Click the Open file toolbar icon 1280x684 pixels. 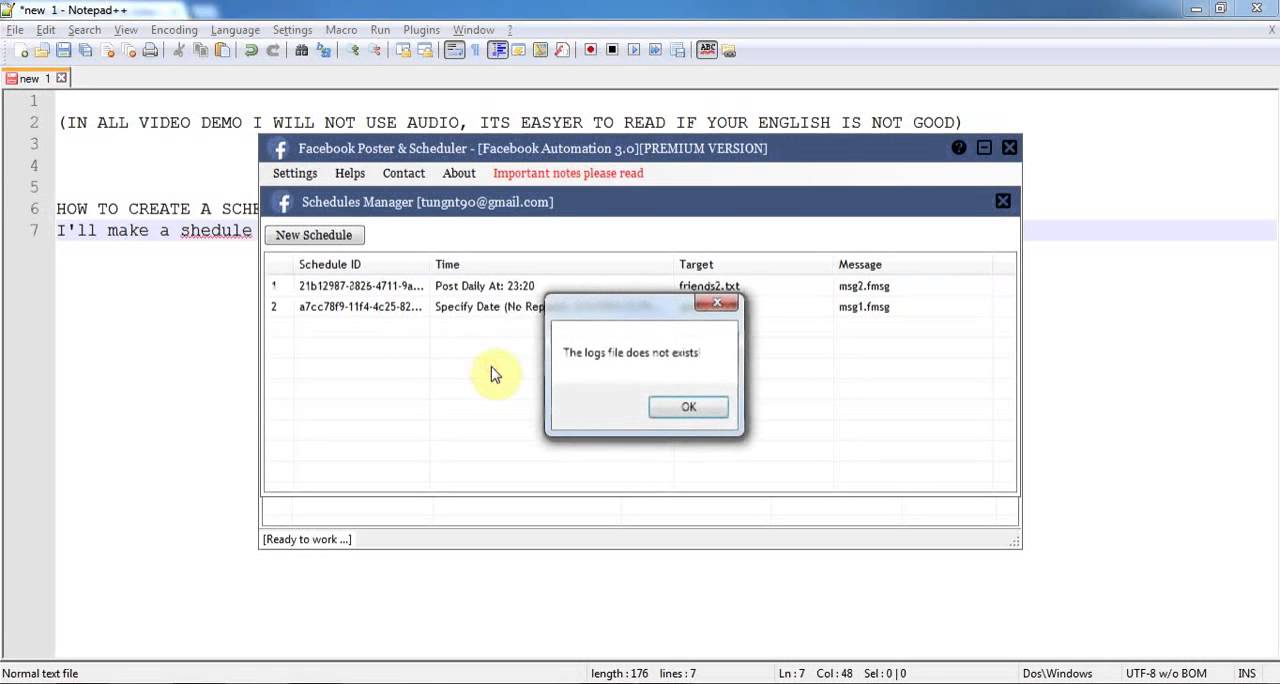(x=42, y=50)
